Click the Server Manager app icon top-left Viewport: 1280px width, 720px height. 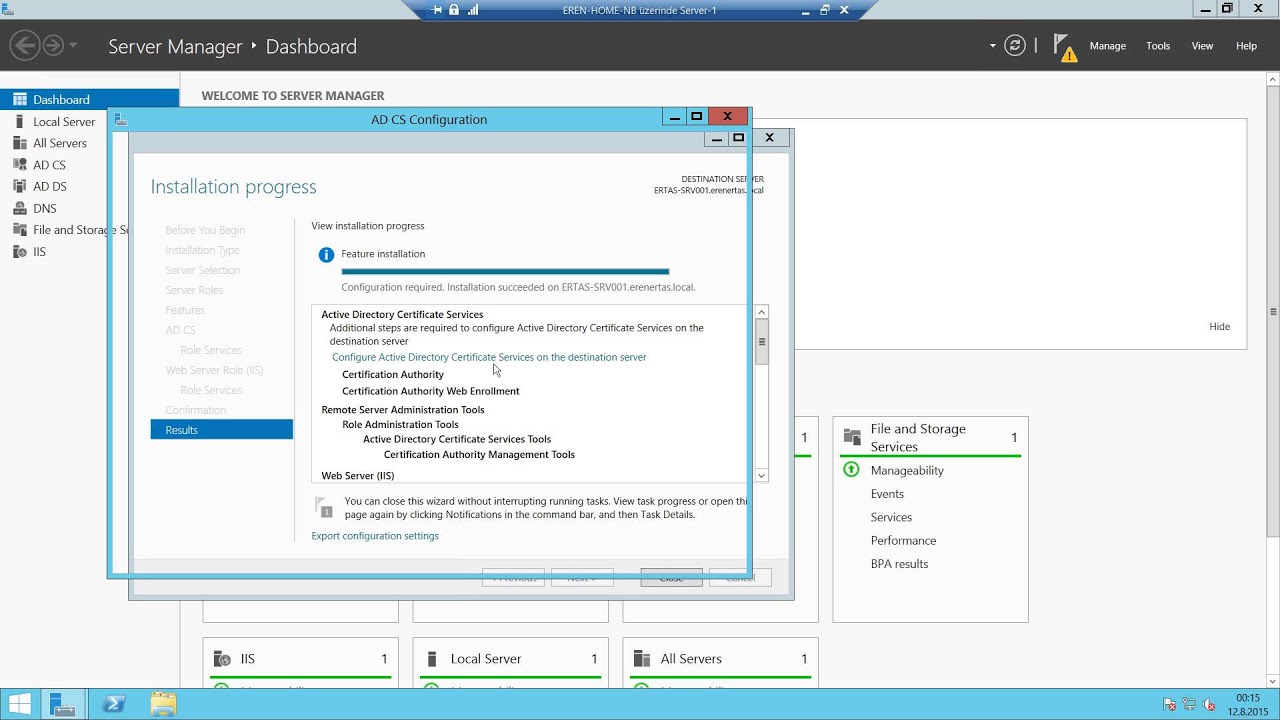tap(7, 9)
